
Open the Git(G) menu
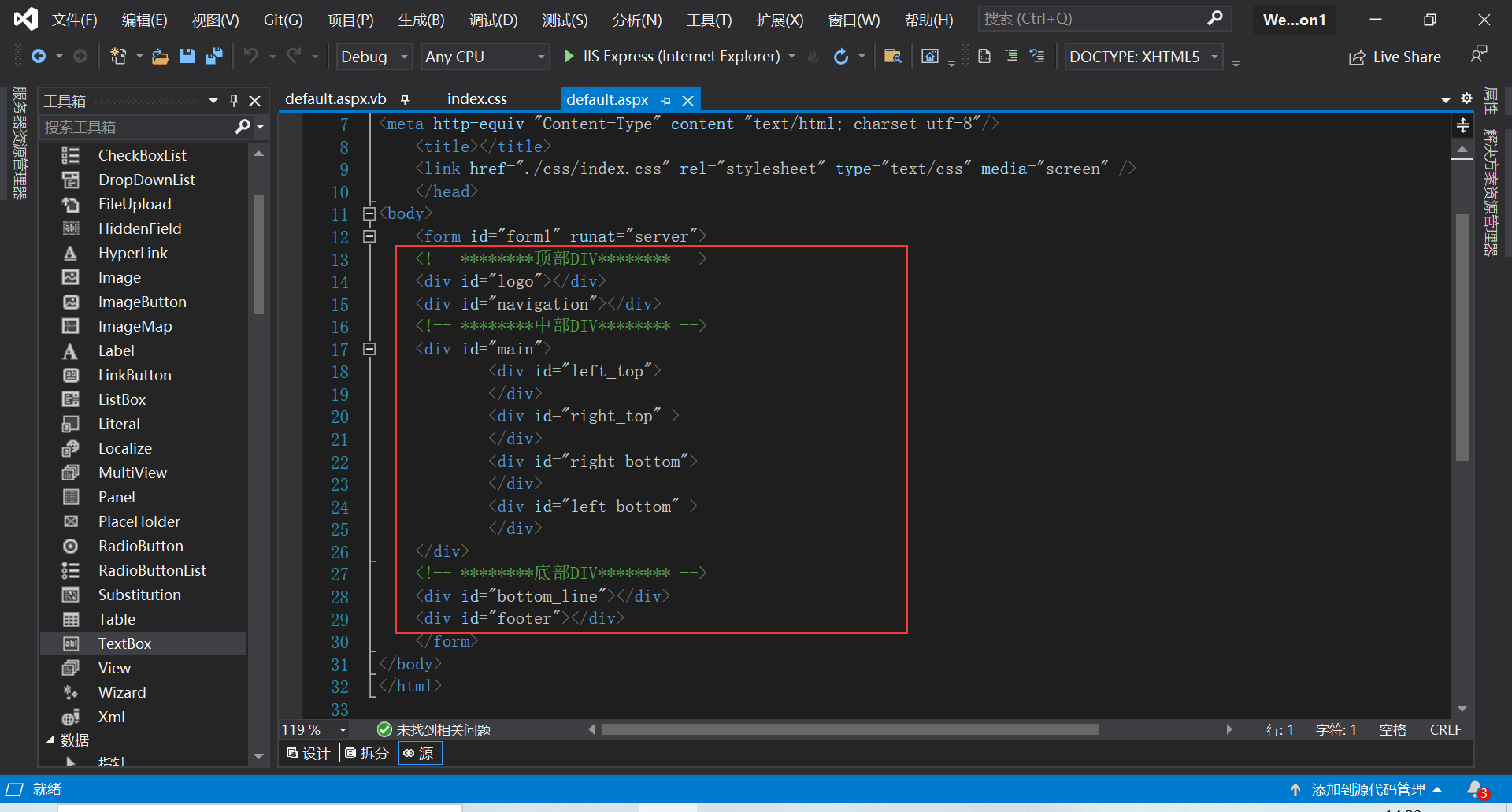283,20
